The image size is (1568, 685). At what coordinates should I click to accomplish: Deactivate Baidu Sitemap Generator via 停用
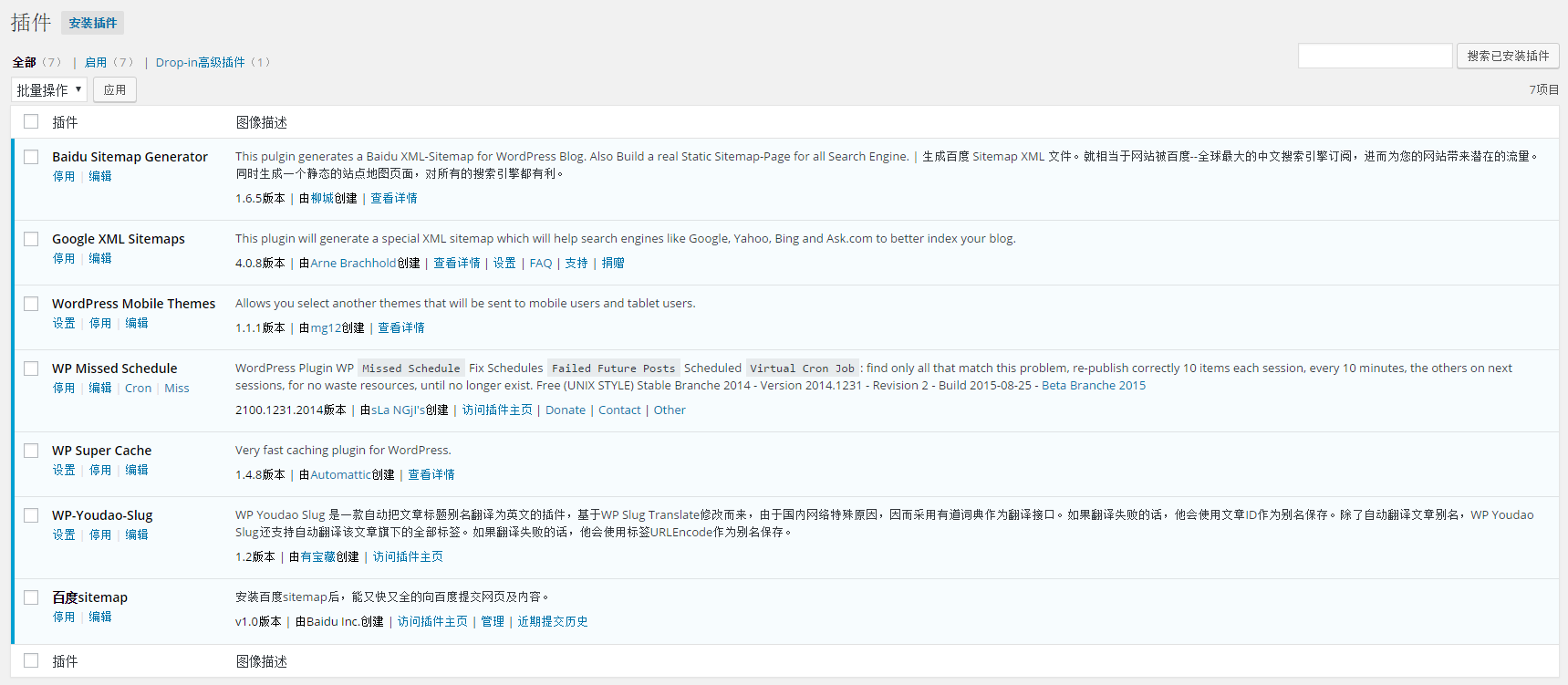pyautogui.click(x=64, y=176)
